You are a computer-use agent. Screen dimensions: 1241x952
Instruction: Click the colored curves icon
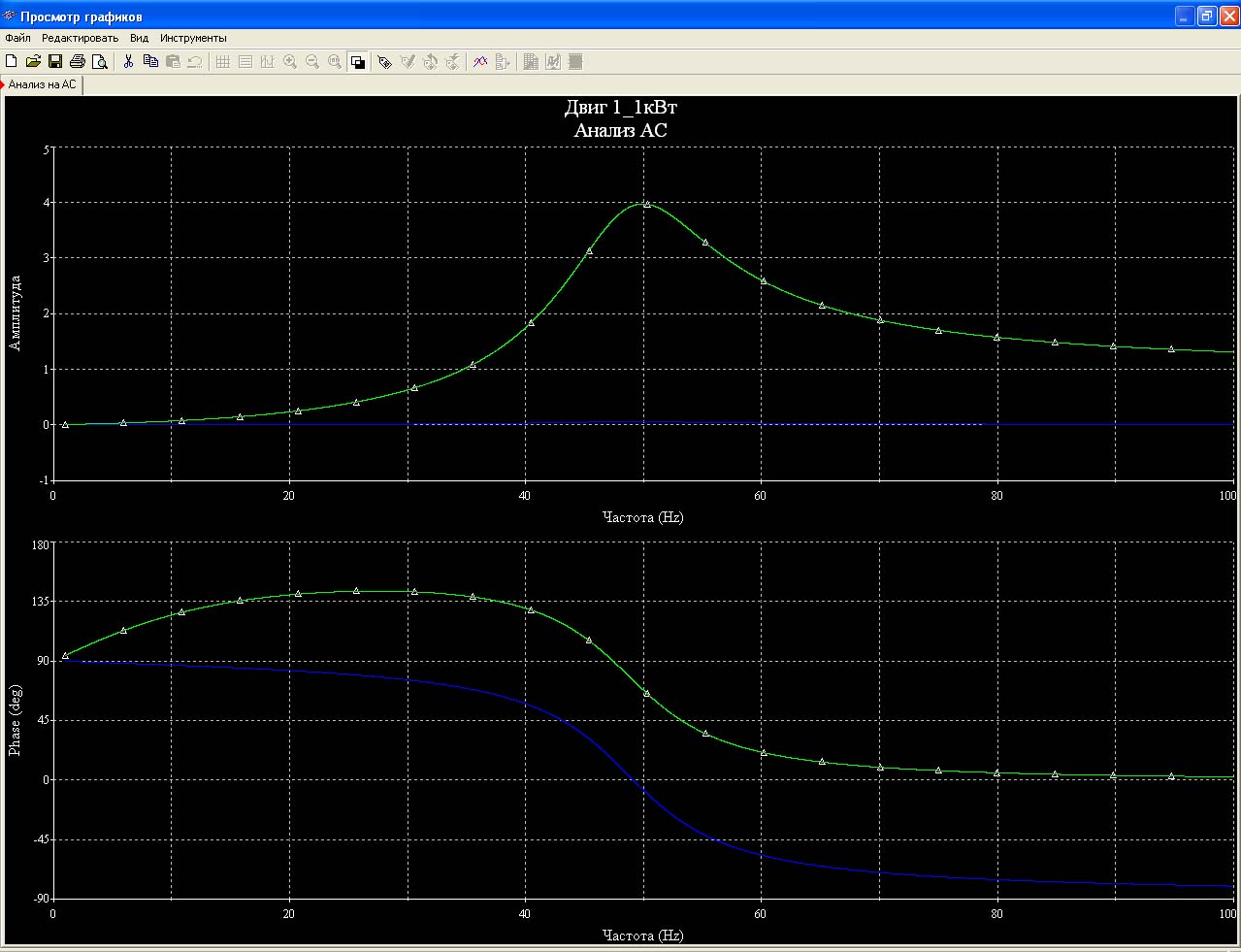[x=480, y=62]
